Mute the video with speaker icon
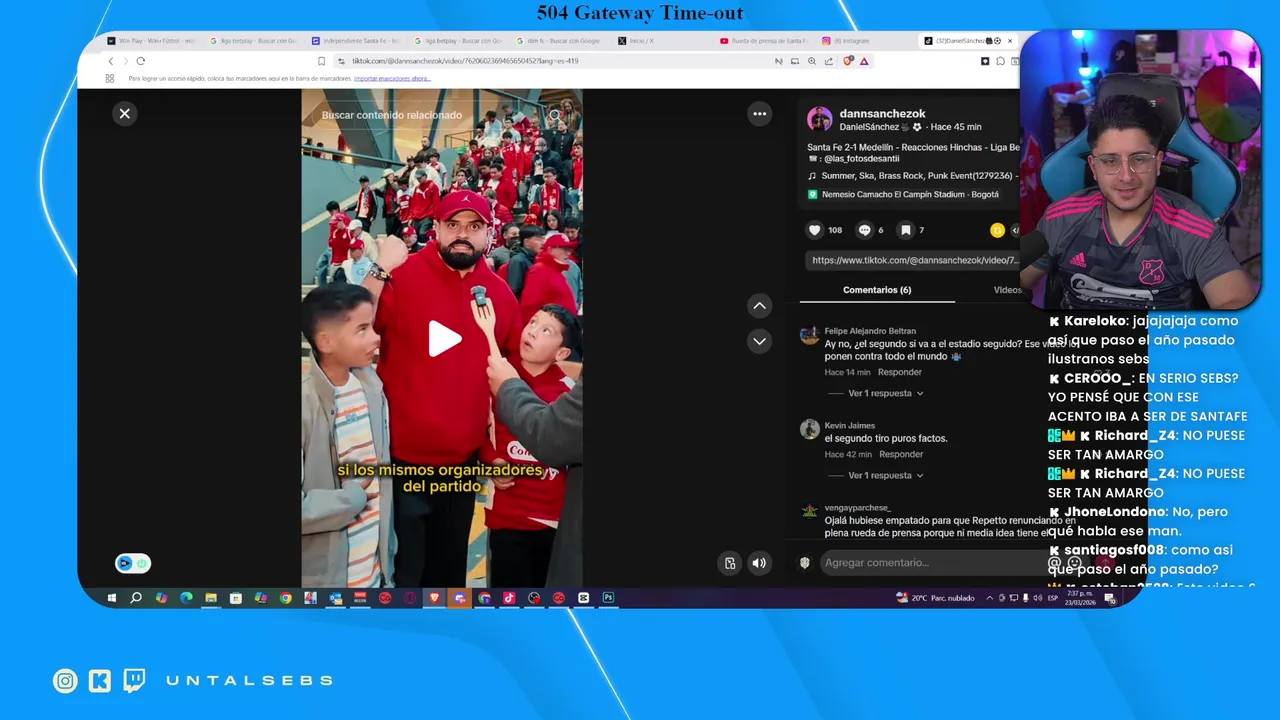1280x720 pixels. 759,563
